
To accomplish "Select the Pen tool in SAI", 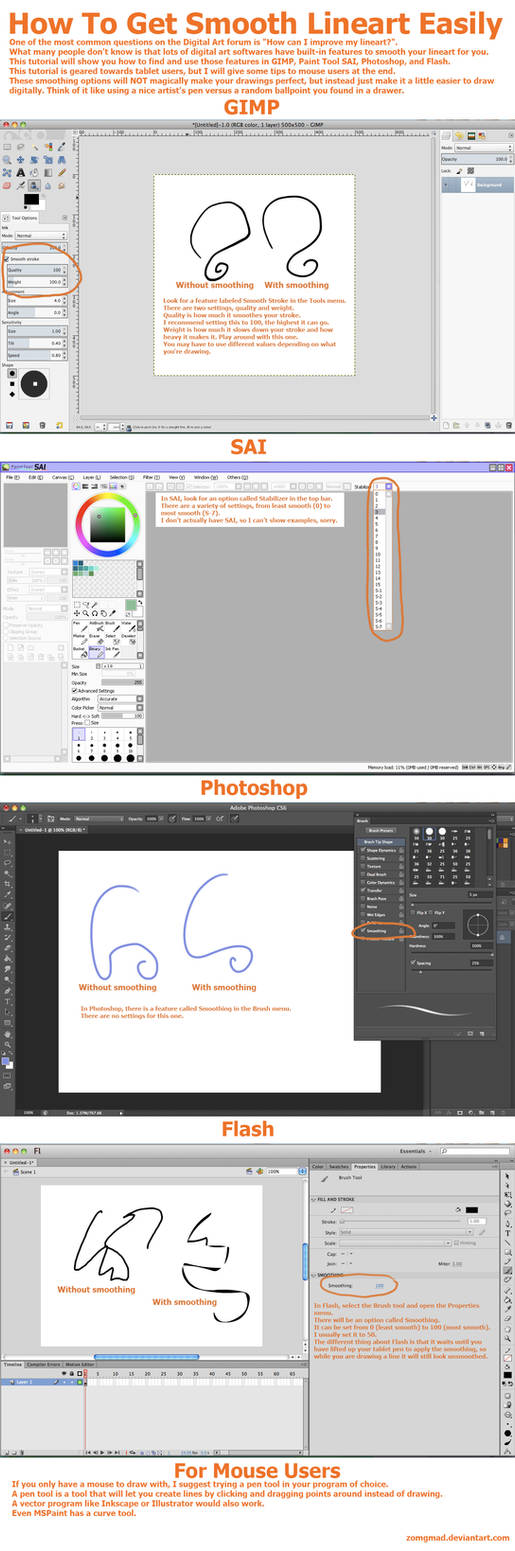I will pos(79,626).
